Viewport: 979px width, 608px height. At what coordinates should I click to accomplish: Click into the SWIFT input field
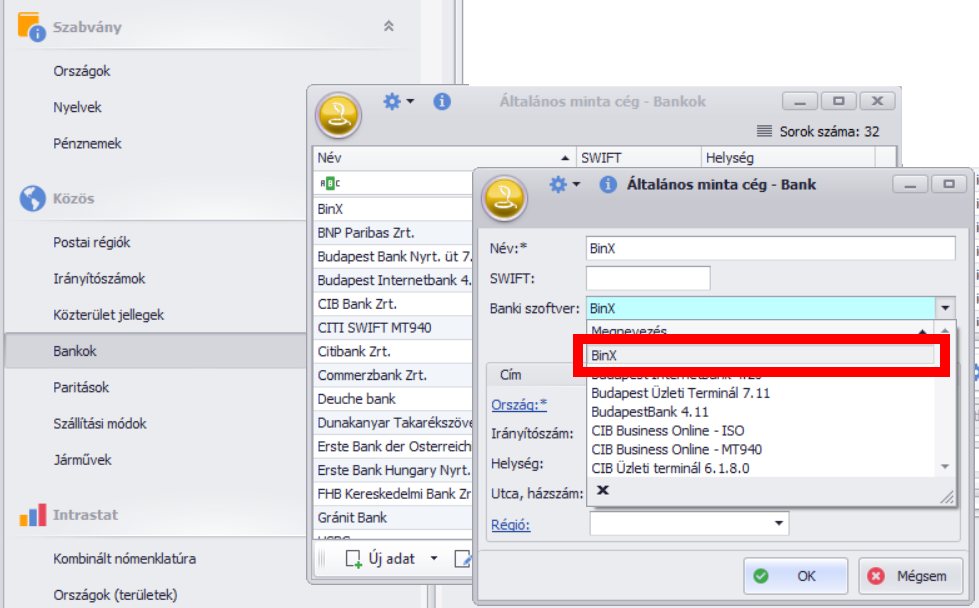point(647,278)
